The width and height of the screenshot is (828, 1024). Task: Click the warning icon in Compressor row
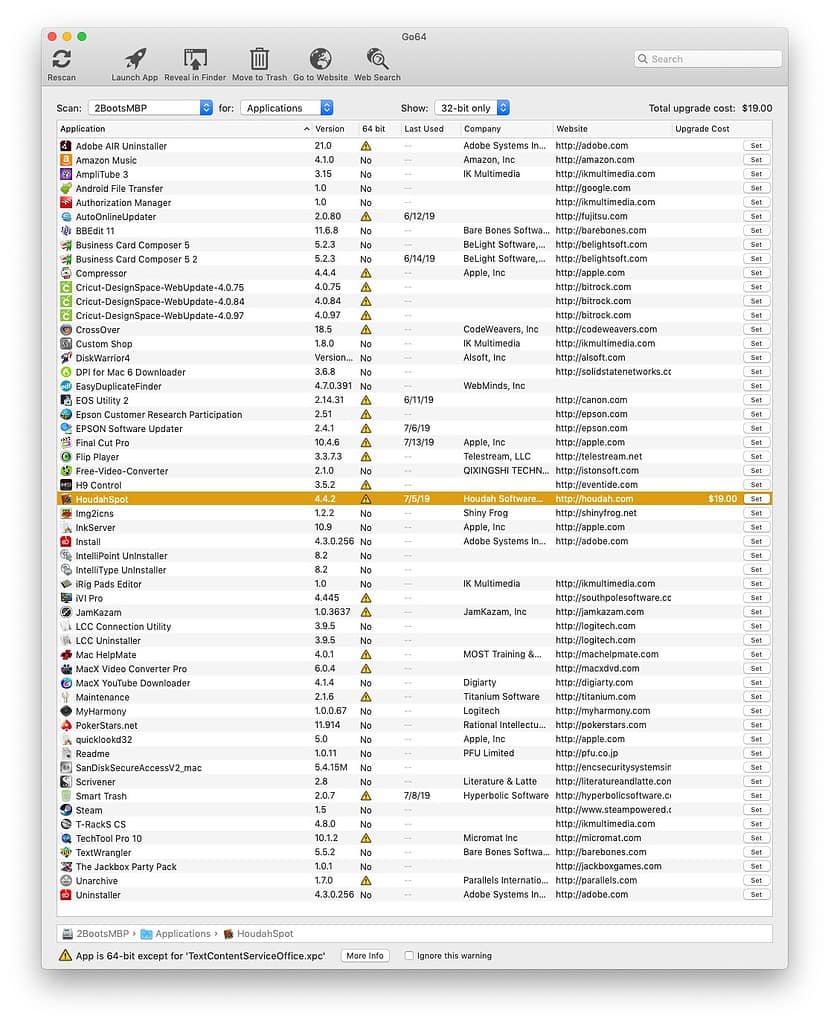click(x=366, y=273)
